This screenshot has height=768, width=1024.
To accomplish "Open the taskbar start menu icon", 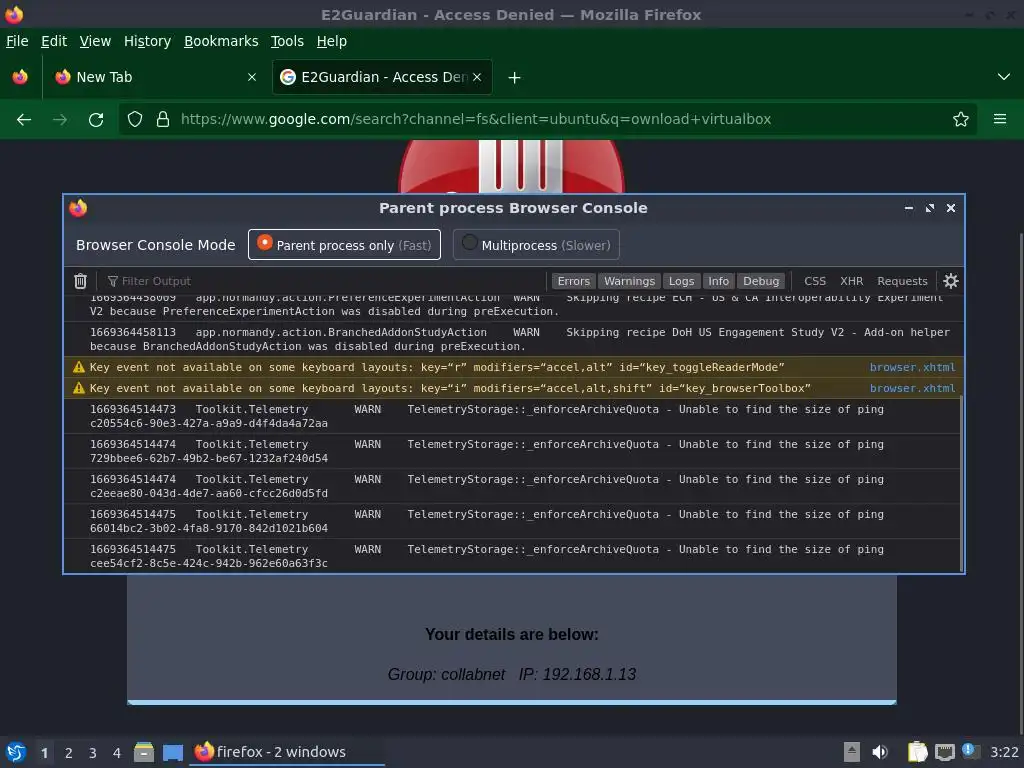I will pos(16,752).
